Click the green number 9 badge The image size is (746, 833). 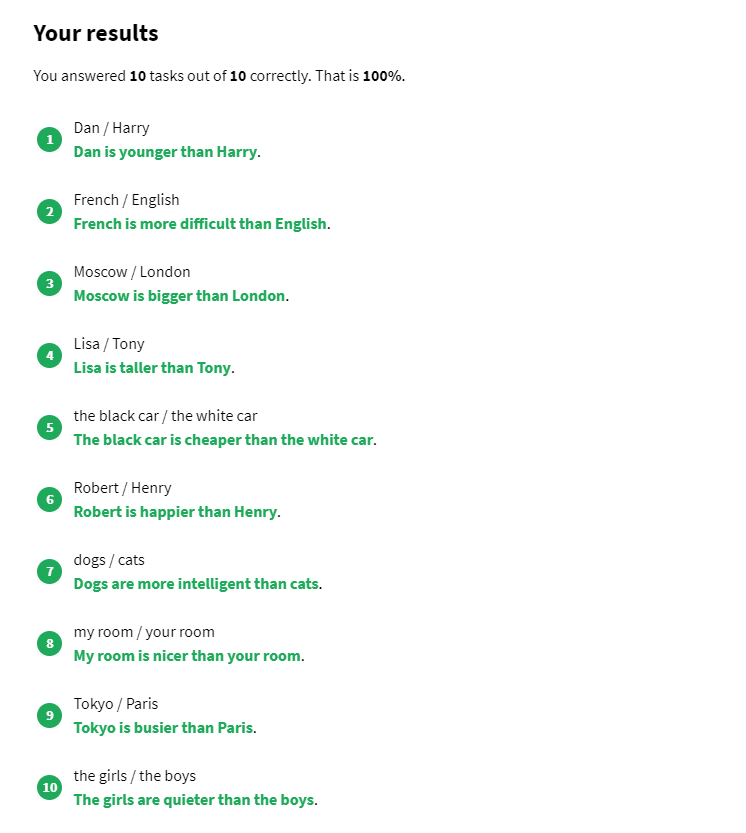tap(50, 716)
